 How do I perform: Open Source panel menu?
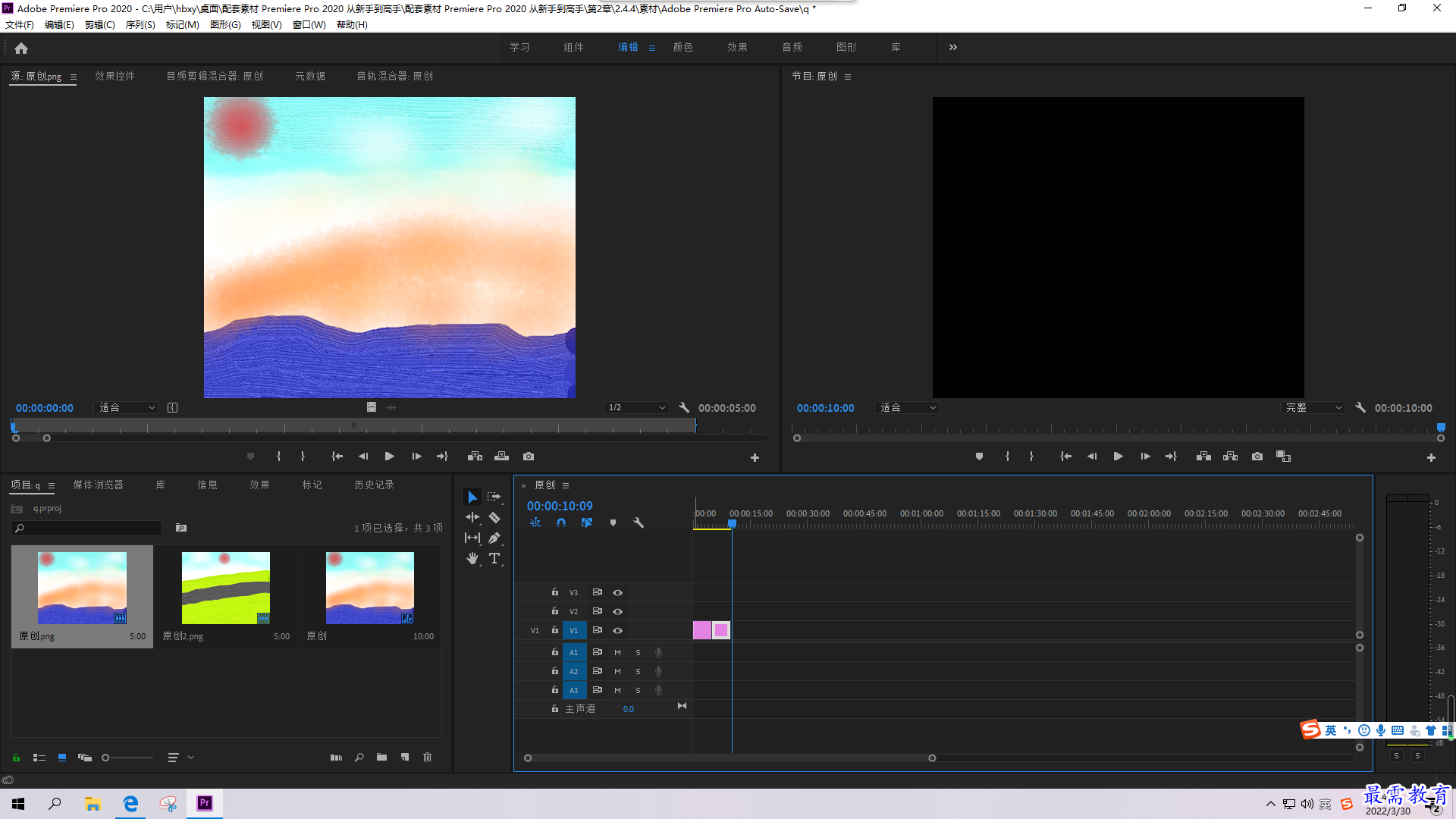(74, 77)
